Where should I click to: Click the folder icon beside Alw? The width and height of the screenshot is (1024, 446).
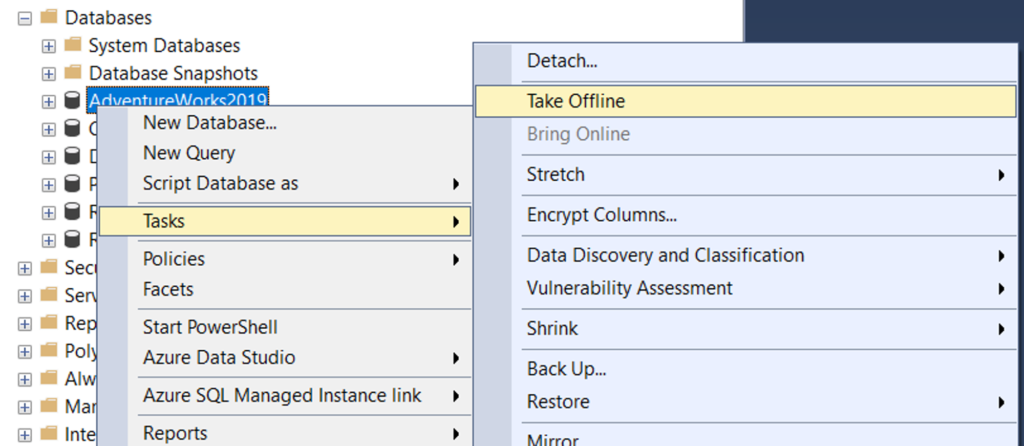coord(48,378)
